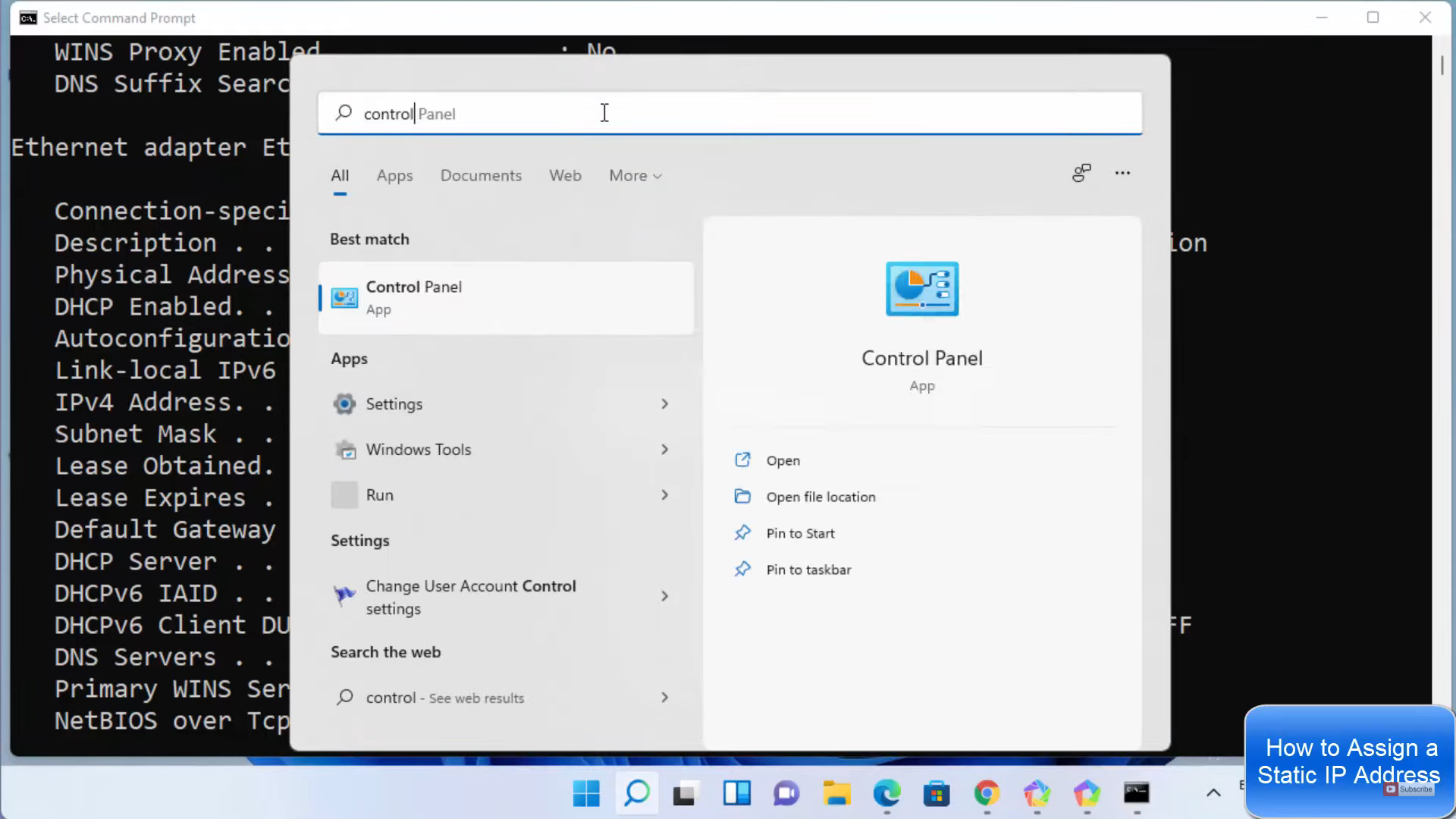Launch Google Chrome from taskbar
Image resolution: width=1456 pixels, height=819 pixels.
point(987,793)
